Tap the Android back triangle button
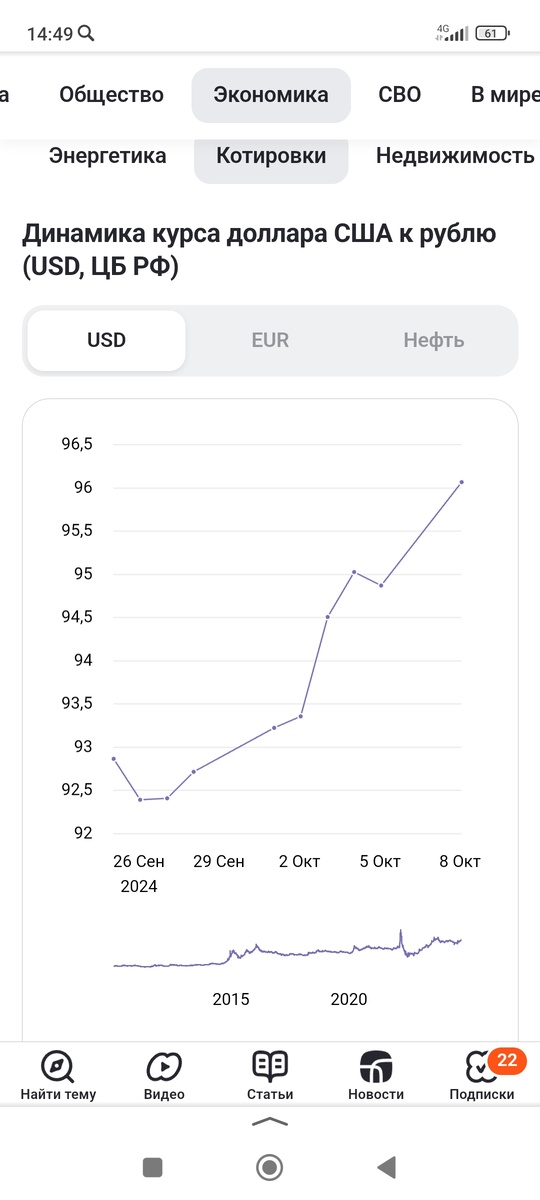 [386, 1166]
